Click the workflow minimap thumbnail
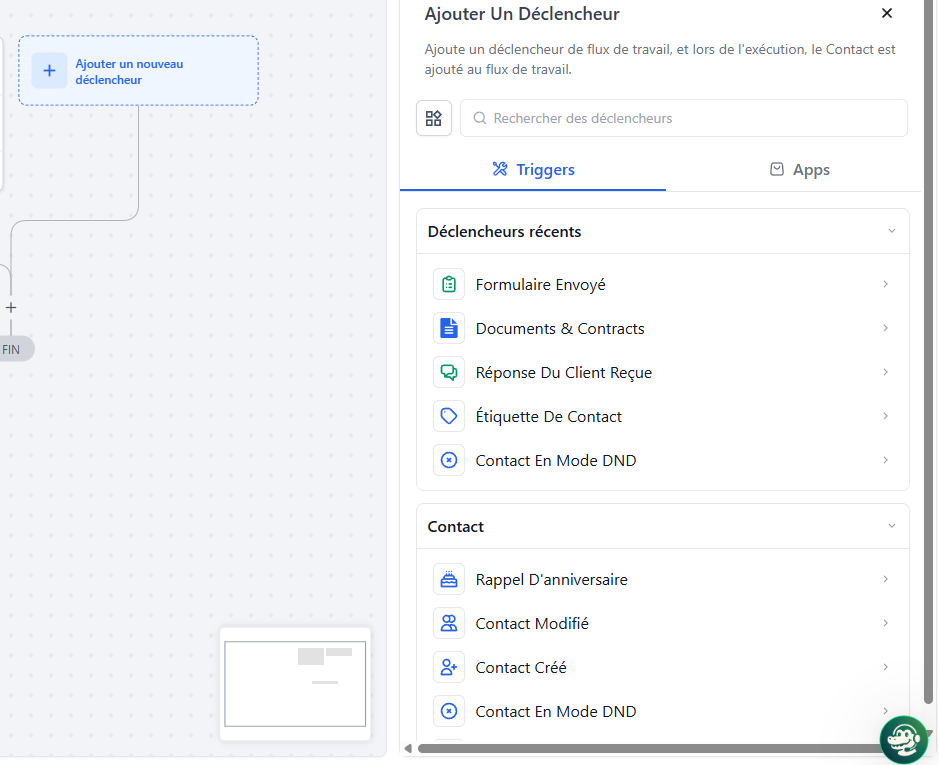The image size is (939, 765). 295,684
